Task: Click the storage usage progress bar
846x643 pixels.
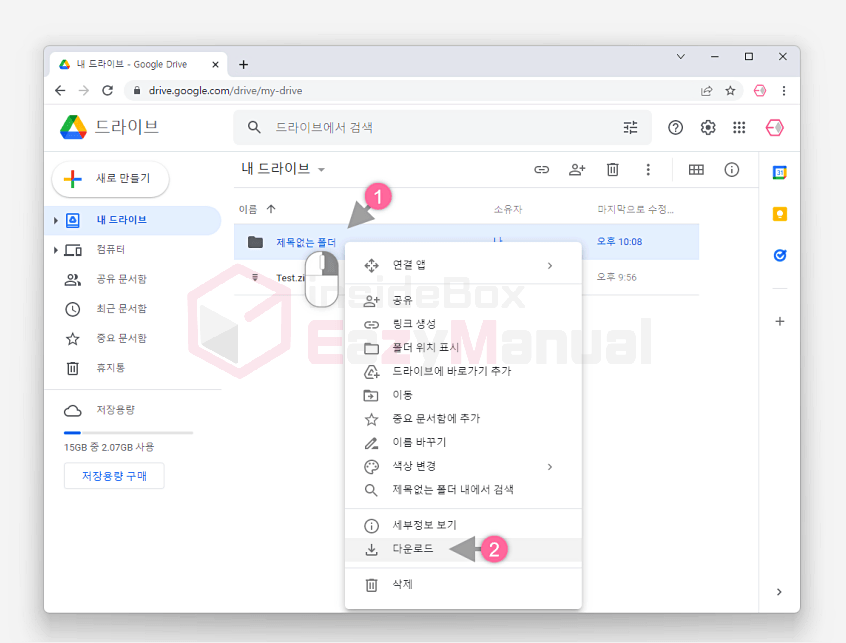Action: point(128,433)
